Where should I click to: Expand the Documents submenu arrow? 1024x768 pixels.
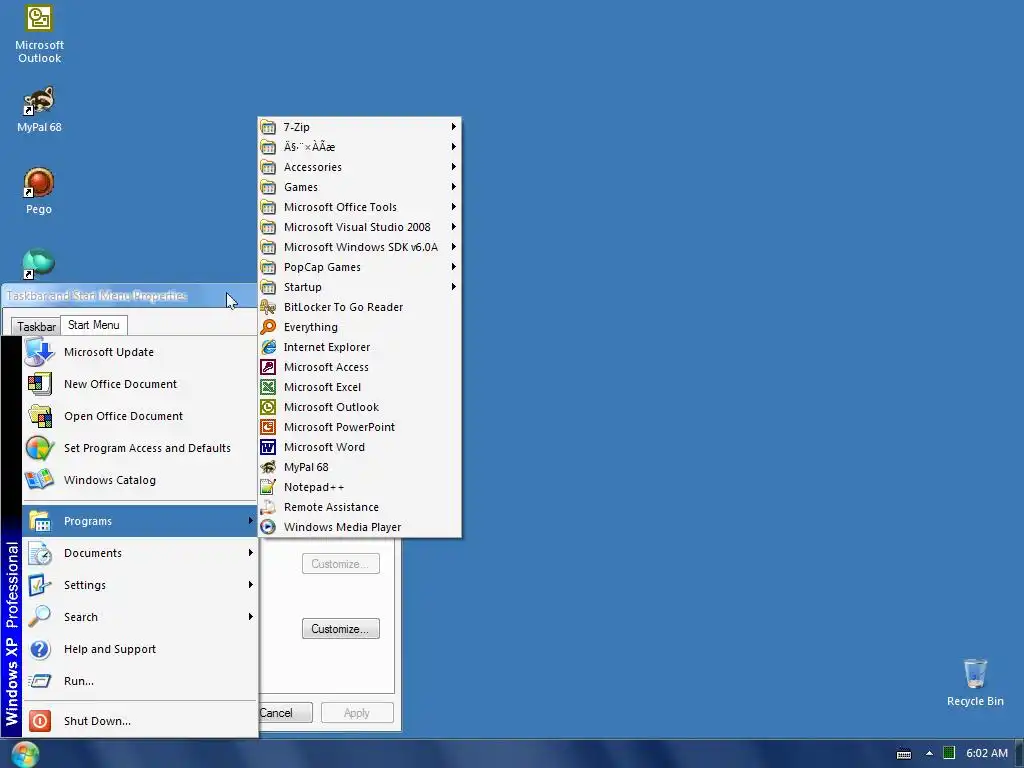click(250, 553)
